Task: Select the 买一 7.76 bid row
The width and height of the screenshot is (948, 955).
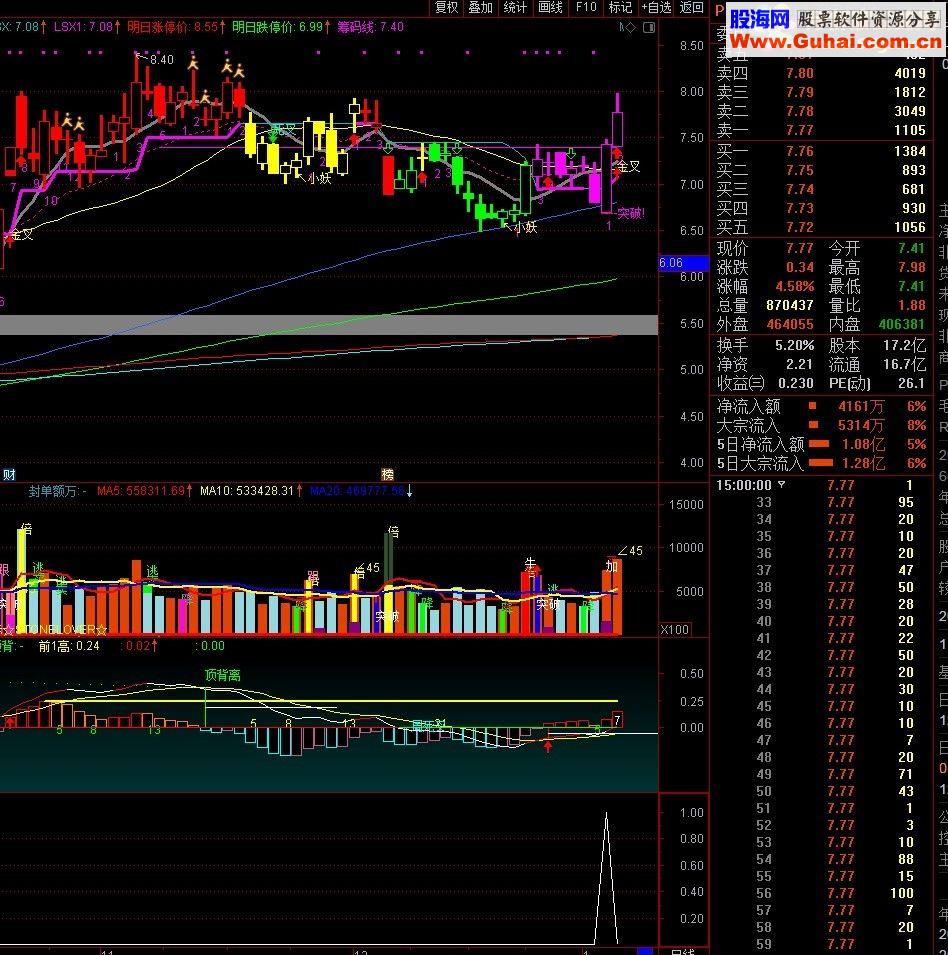Action: tap(821, 151)
